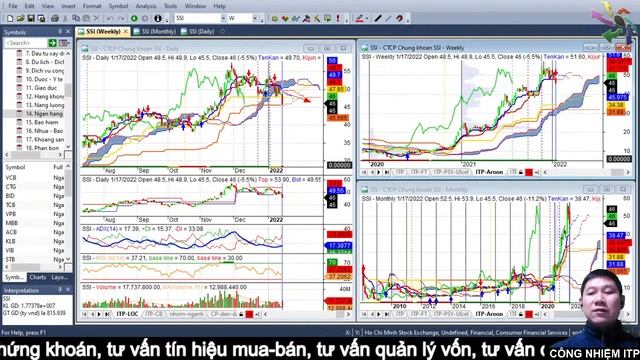Select the thin line drawing tool
The image size is (640, 360).
(x=389, y=18)
